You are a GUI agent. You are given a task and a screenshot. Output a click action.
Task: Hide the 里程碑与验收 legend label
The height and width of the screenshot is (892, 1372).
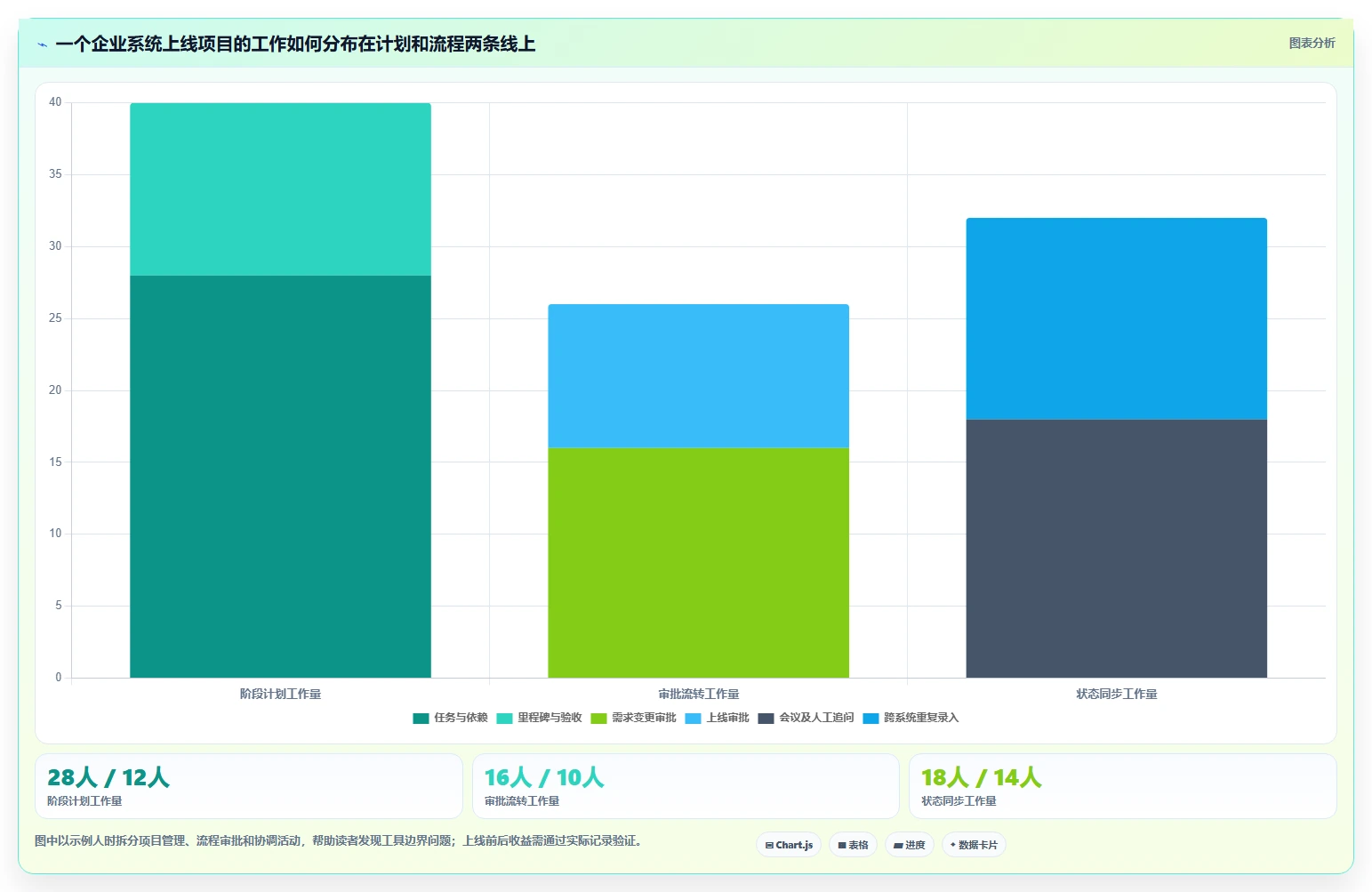point(550,718)
